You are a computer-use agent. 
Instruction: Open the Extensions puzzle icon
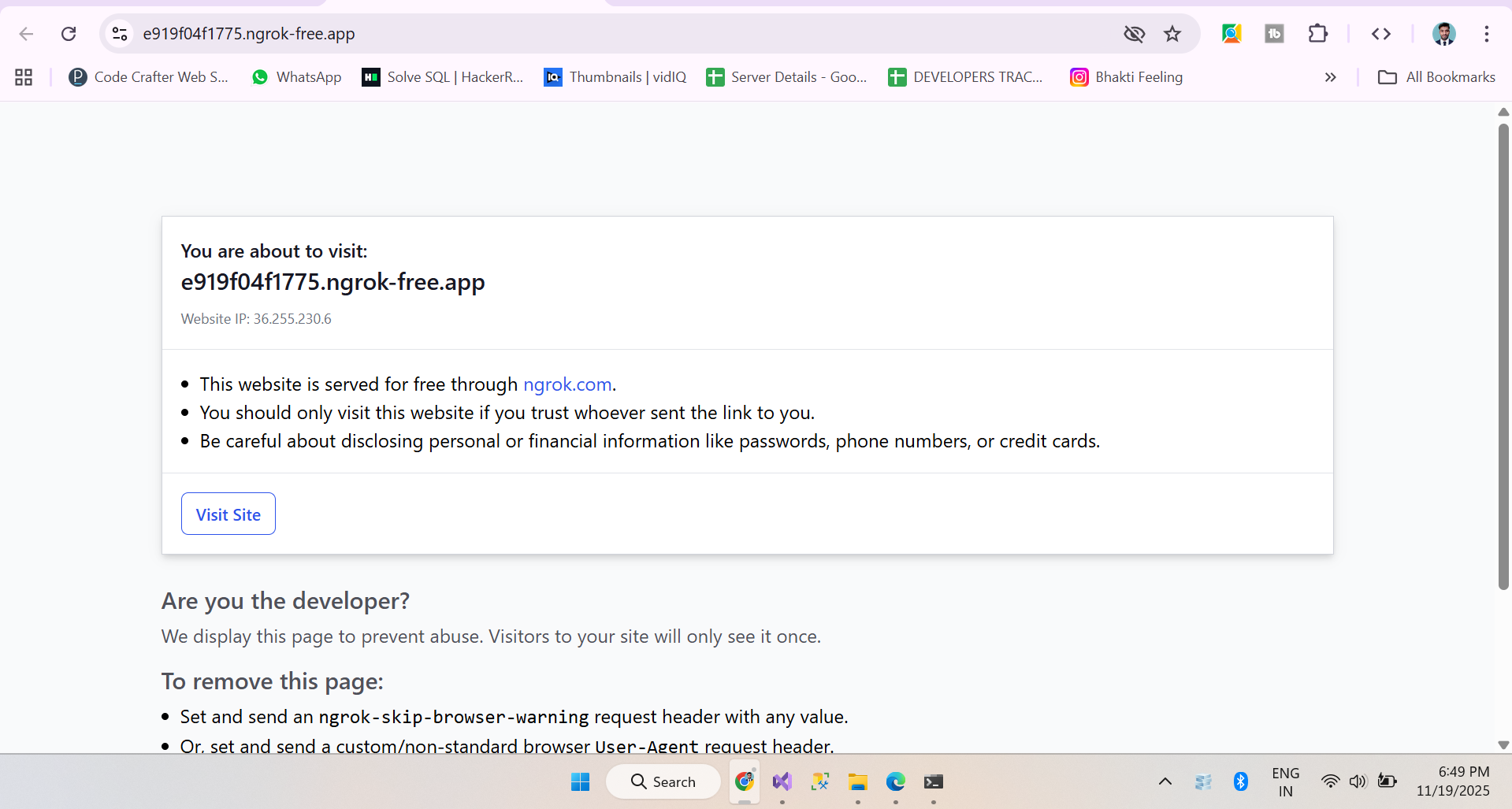coord(1317,34)
